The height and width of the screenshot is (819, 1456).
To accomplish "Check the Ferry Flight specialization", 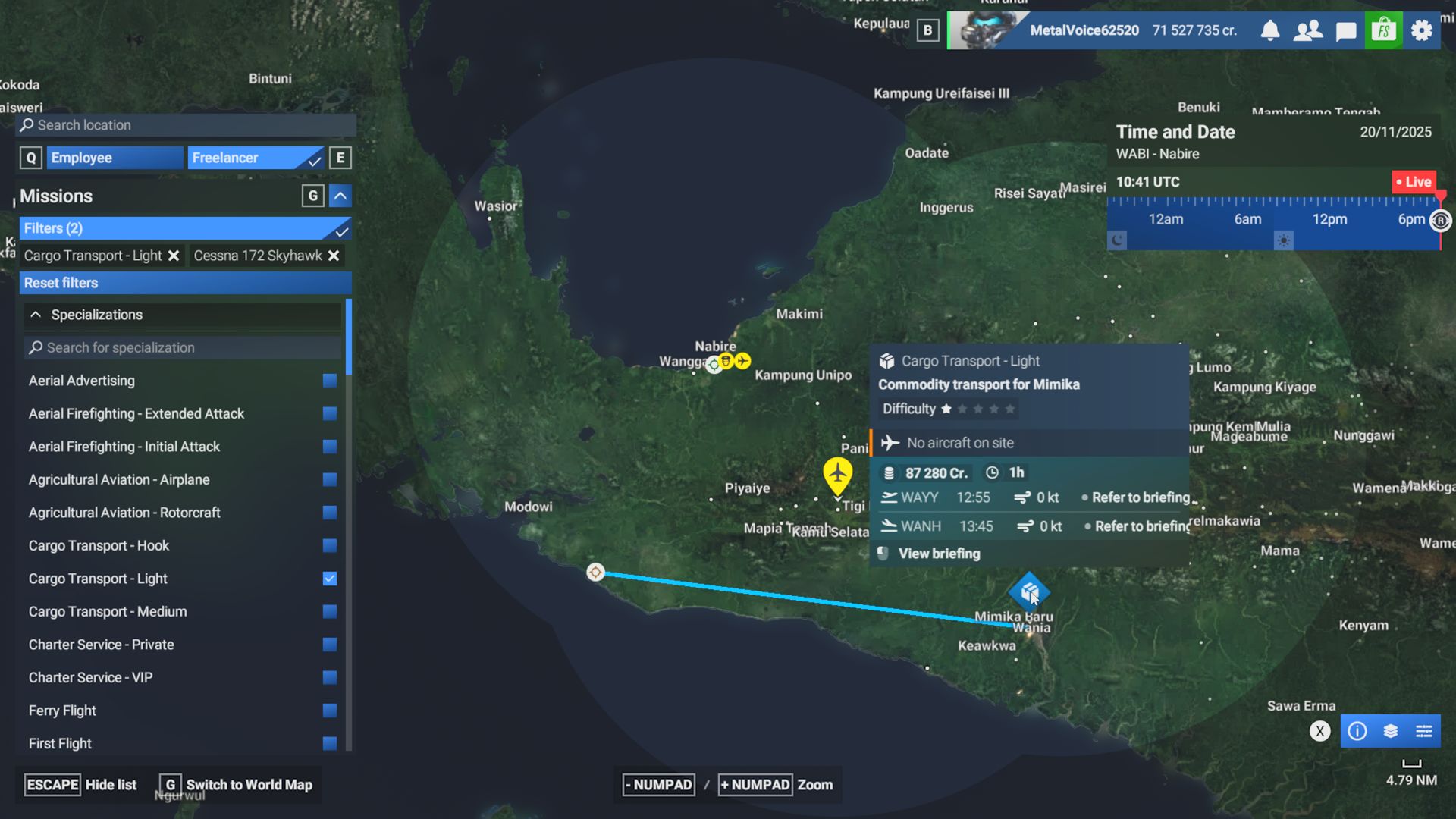I will (x=329, y=711).
